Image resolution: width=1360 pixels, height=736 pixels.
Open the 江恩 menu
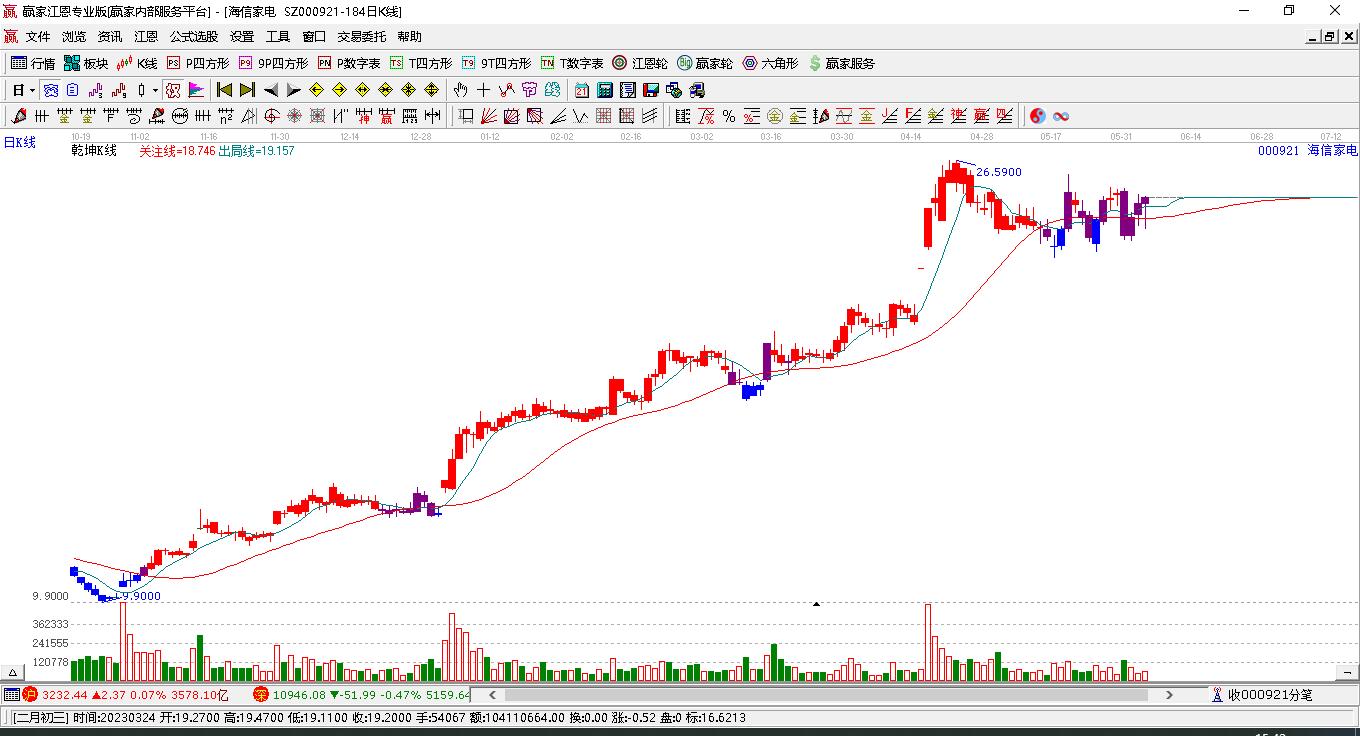point(146,37)
